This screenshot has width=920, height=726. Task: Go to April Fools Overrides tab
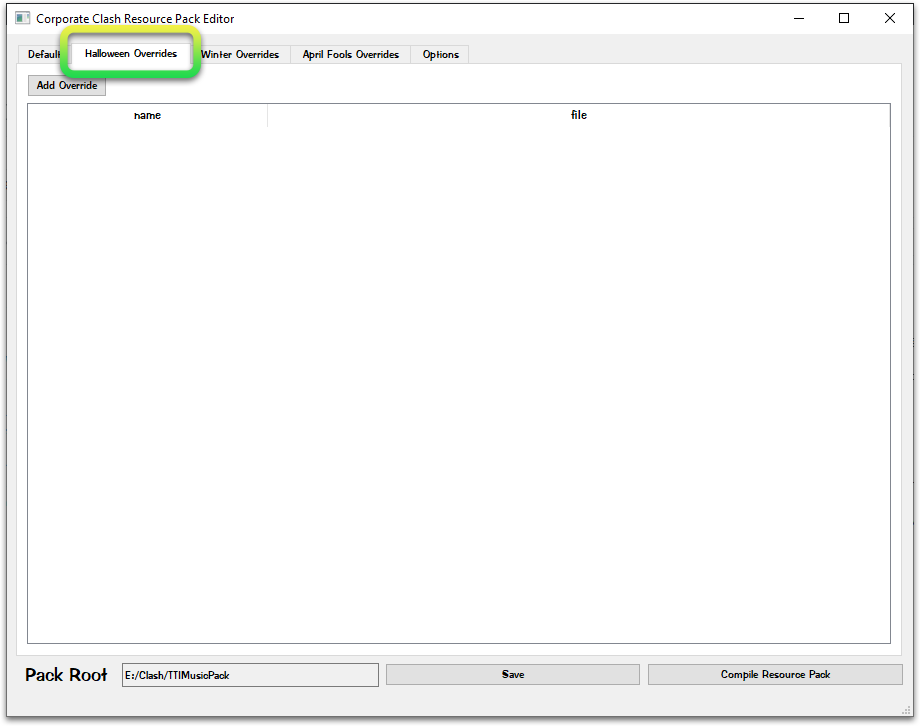point(350,55)
